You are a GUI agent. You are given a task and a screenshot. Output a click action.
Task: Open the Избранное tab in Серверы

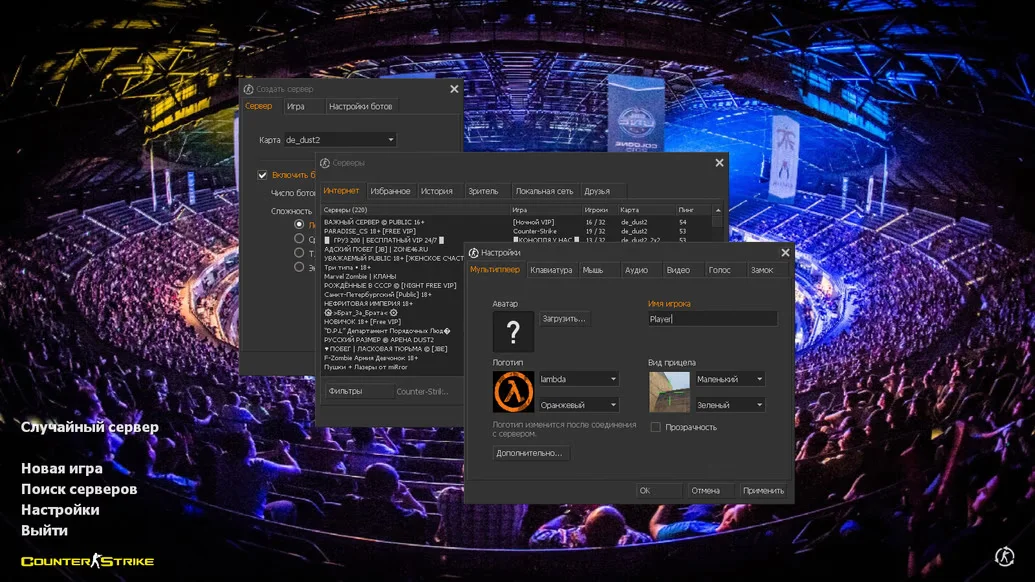[x=390, y=191]
